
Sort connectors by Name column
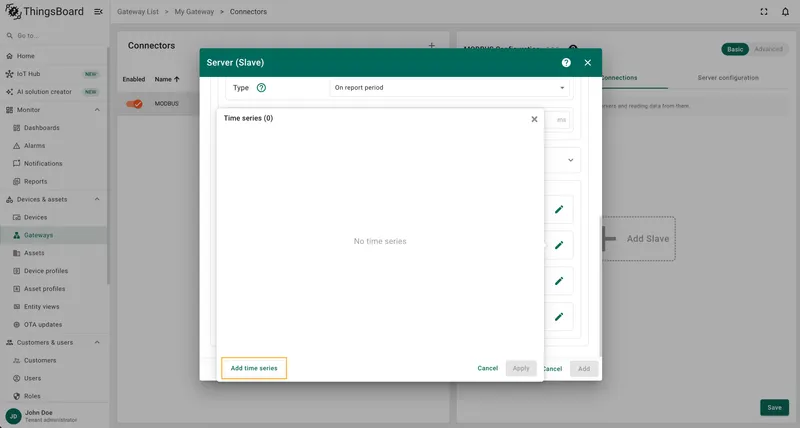tap(167, 79)
